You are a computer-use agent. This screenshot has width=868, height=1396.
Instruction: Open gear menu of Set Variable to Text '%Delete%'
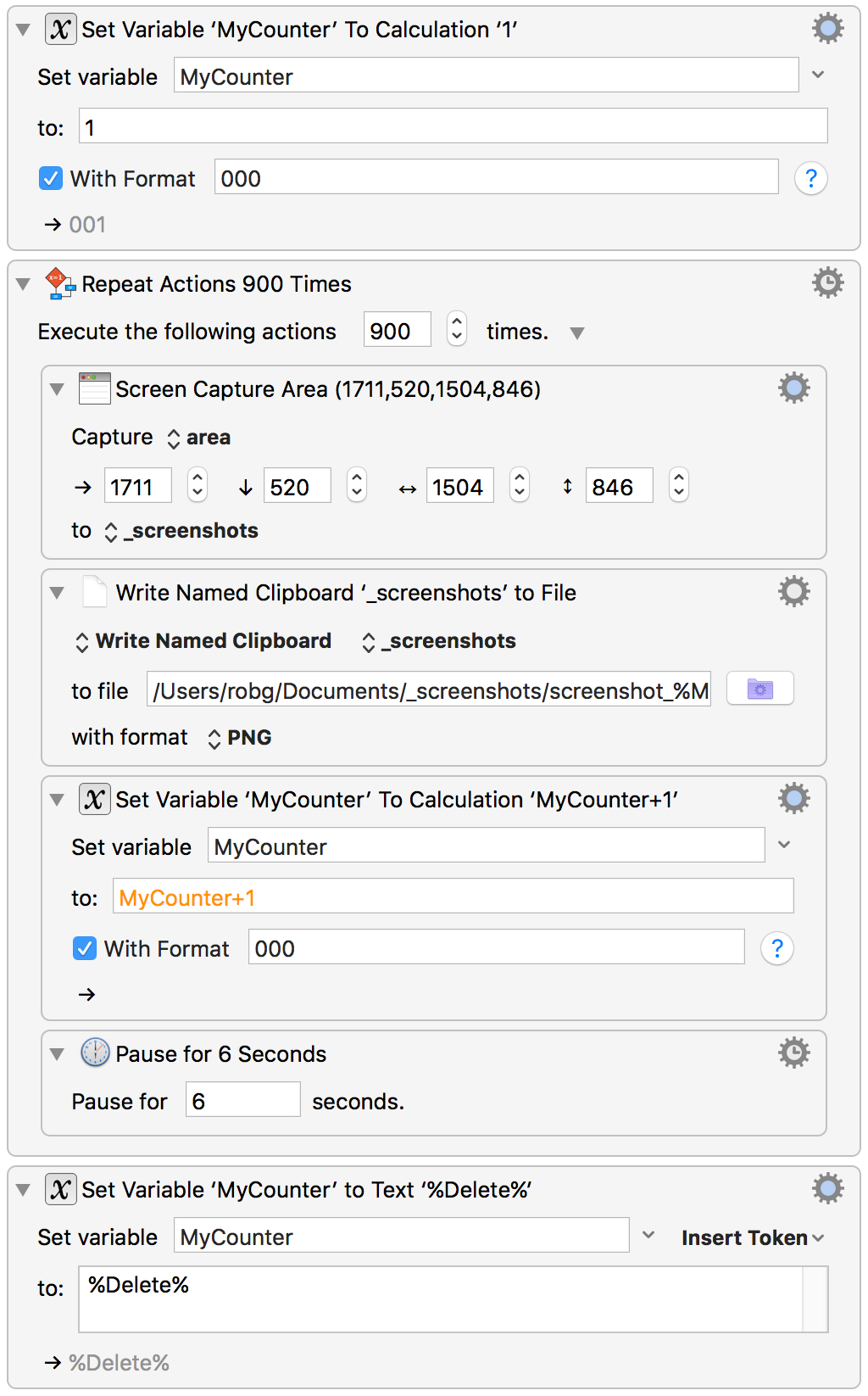[827, 1188]
